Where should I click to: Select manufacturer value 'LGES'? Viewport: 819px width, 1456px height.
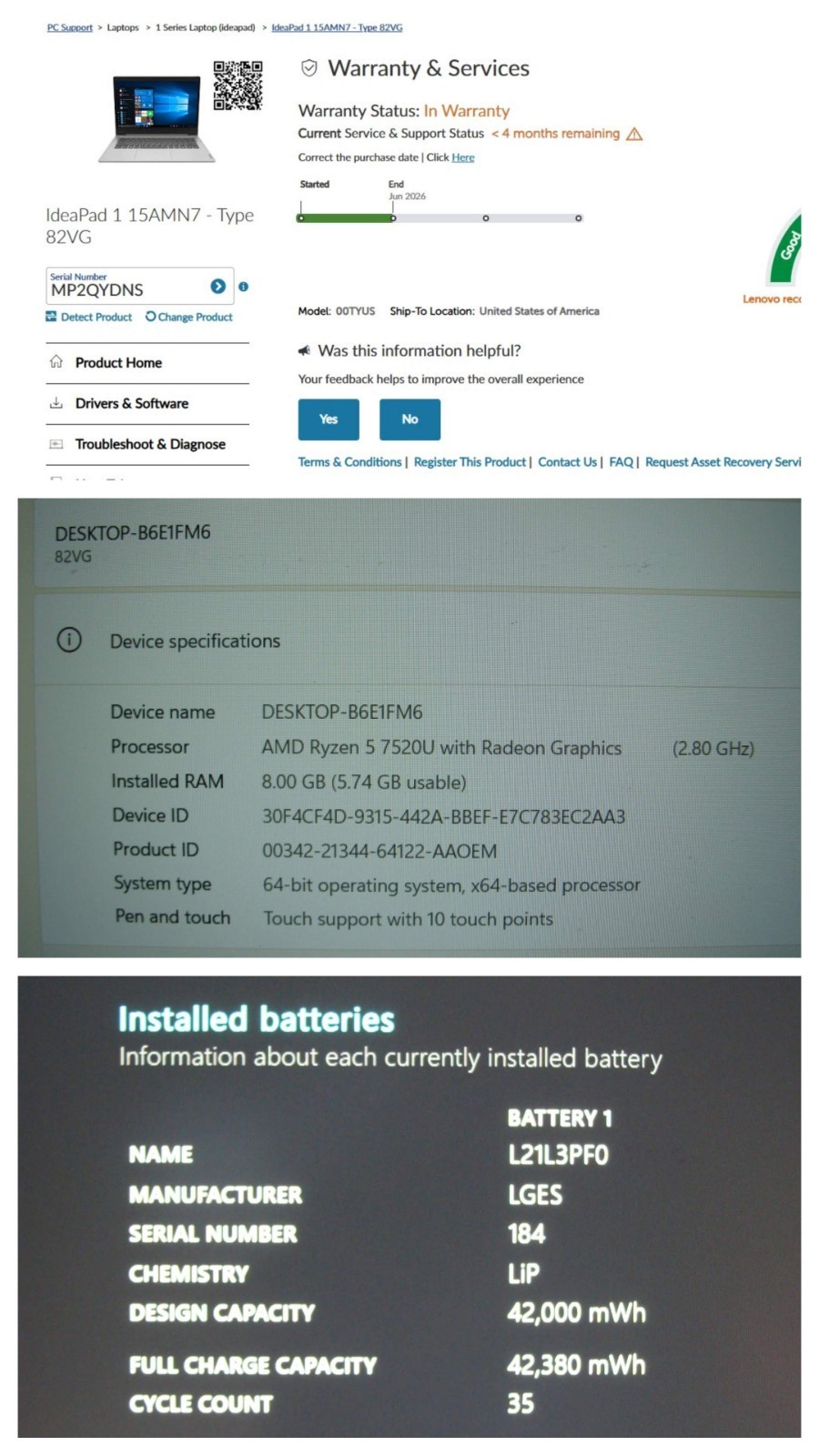coord(535,1195)
